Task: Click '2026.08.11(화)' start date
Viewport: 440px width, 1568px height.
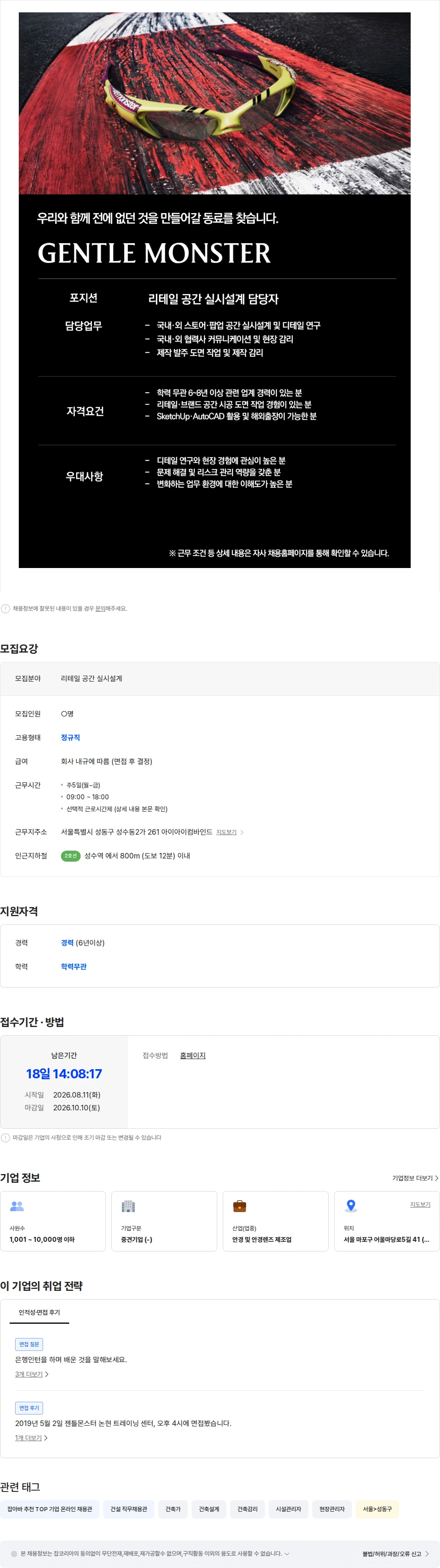Action: pyautogui.click(x=77, y=1094)
